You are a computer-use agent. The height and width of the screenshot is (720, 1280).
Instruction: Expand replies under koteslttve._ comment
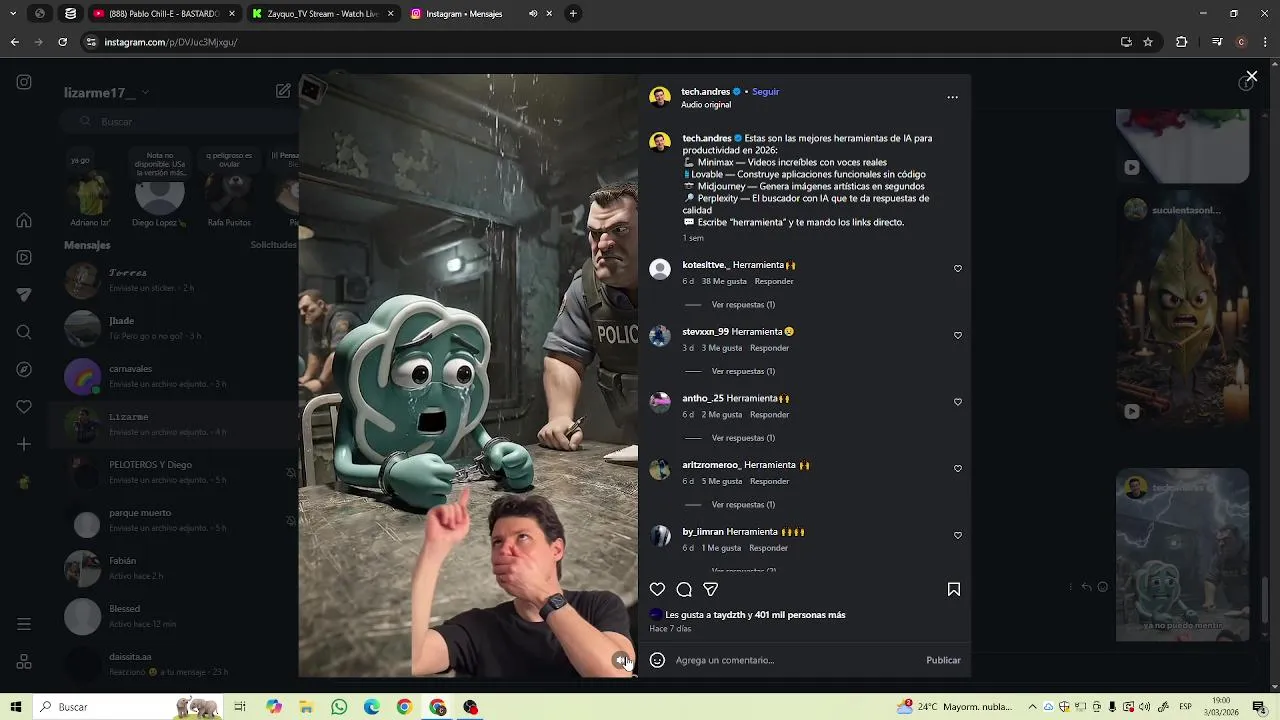pos(743,305)
